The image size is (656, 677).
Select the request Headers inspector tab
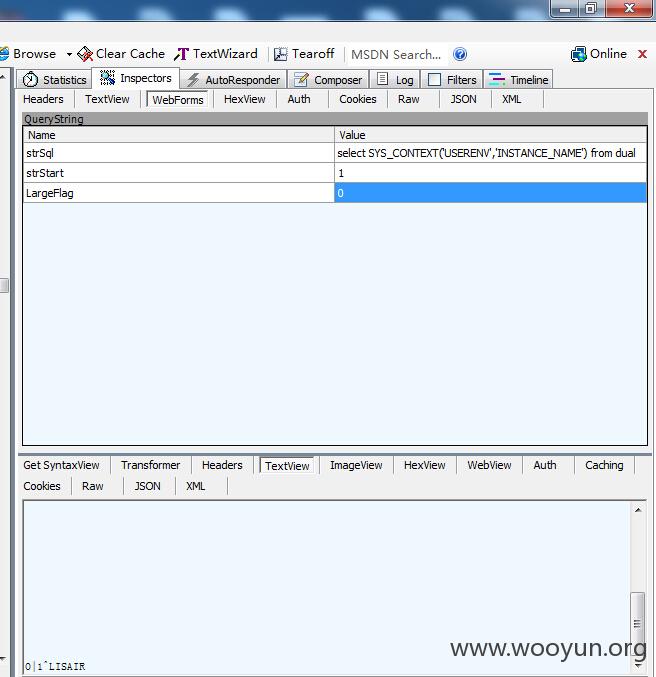43,99
